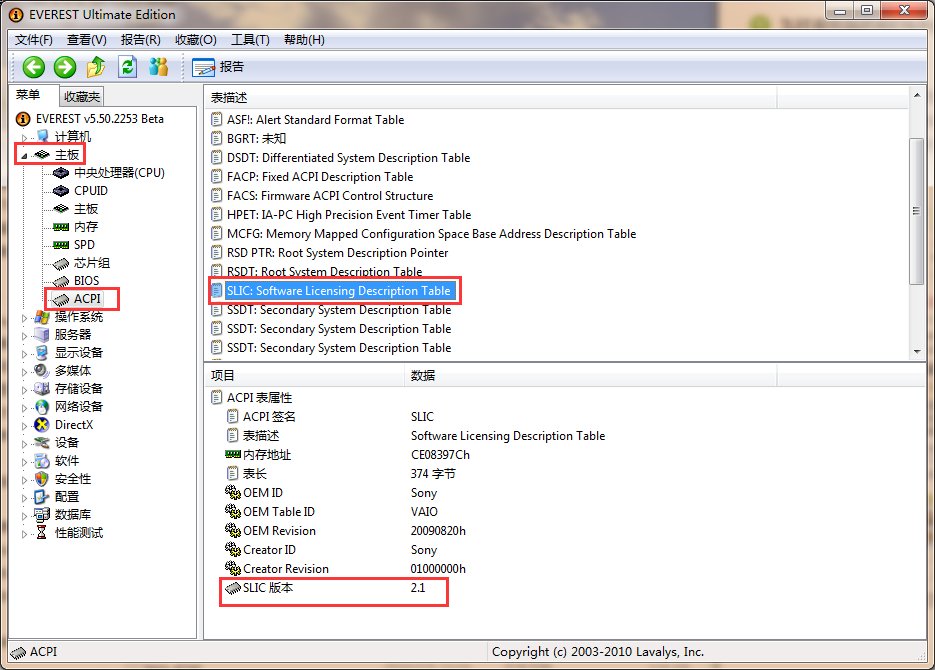This screenshot has width=935, height=670.
Task: Select the CPUID item's chip icon
Action: (x=60, y=190)
